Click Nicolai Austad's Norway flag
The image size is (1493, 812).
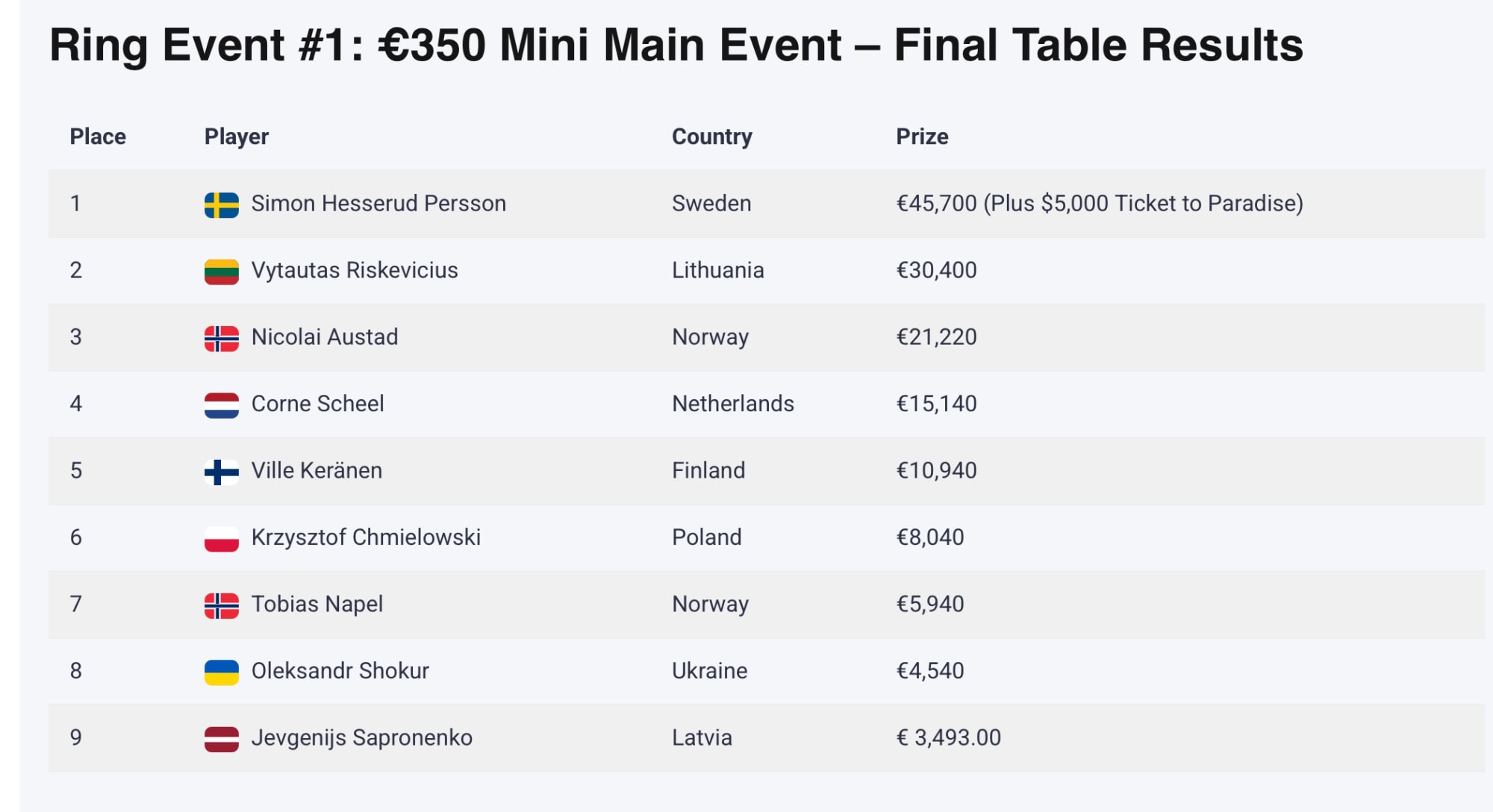pyautogui.click(x=222, y=339)
